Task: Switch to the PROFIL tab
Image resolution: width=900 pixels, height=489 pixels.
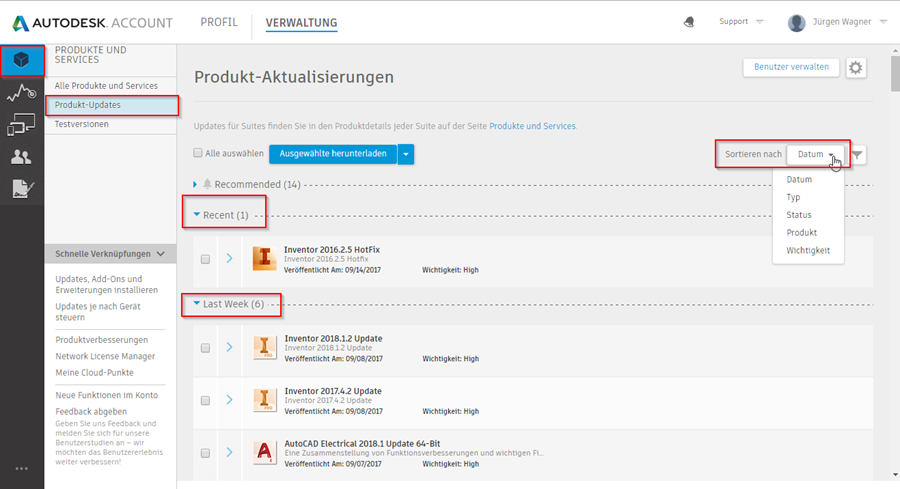Action: point(219,22)
